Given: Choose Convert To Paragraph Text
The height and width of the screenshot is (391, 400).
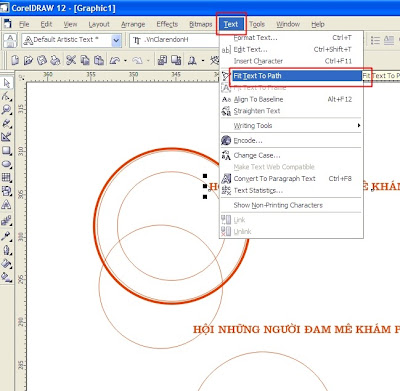Looking at the screenshot, I should [x=291, y=179].
